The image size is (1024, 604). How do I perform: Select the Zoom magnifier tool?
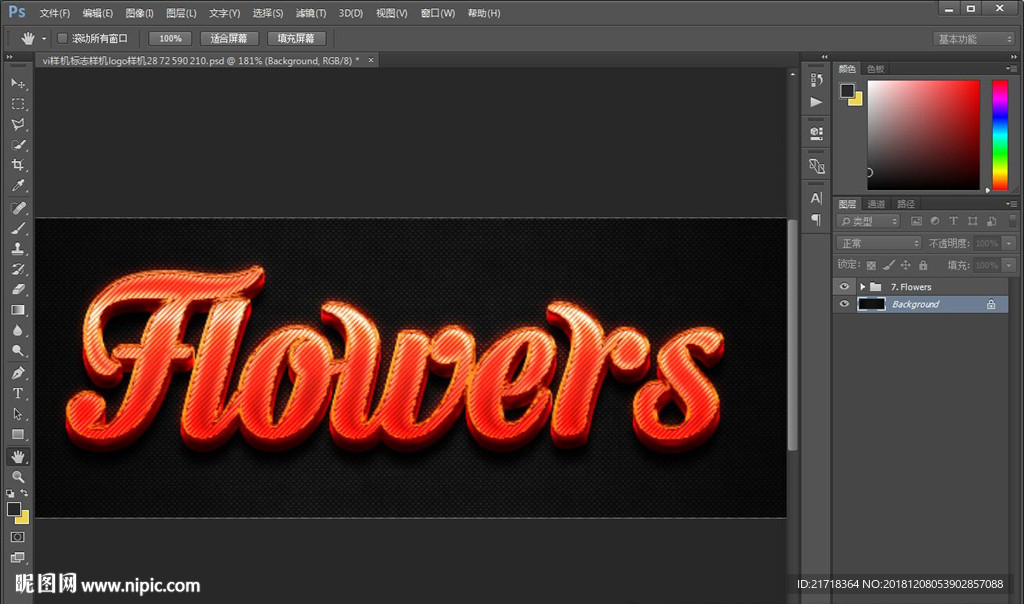[18, 477]
